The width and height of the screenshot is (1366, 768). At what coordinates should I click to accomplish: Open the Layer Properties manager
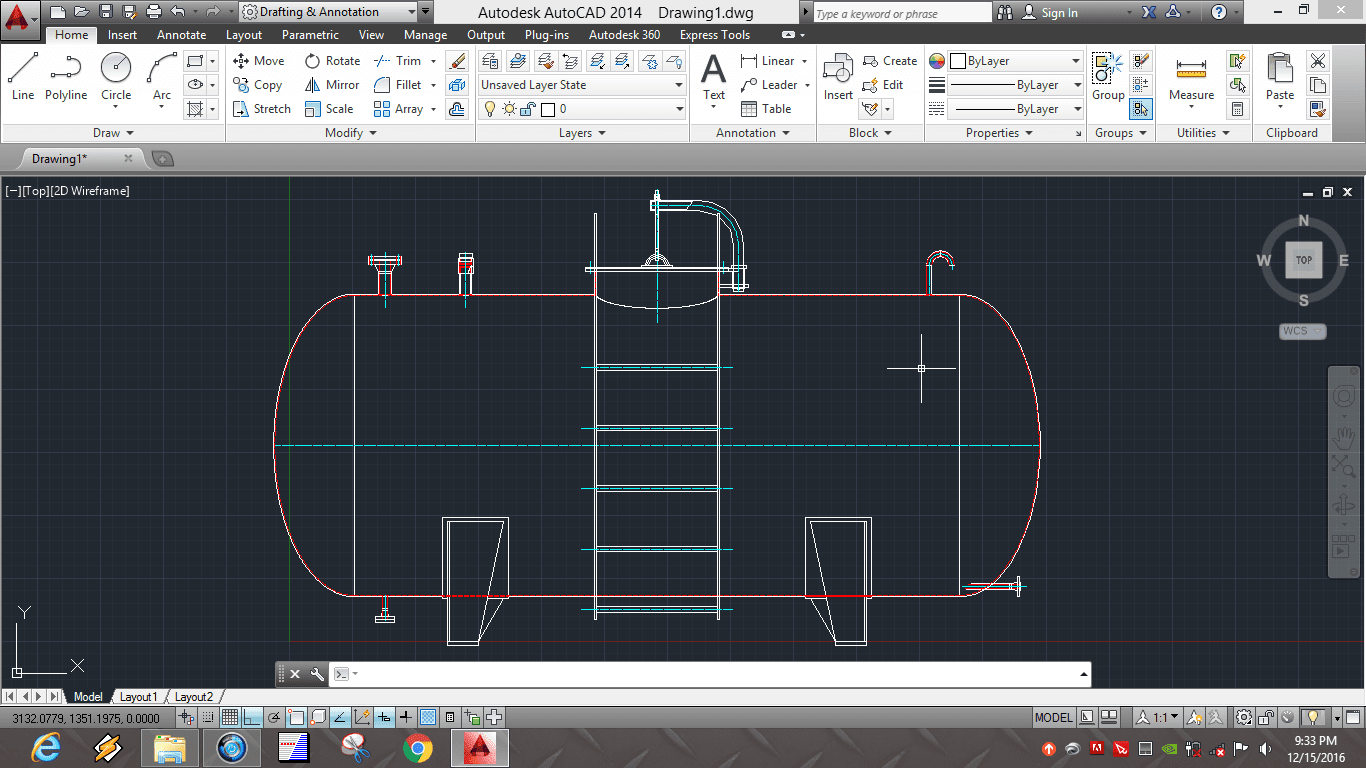tap(489, 60)
